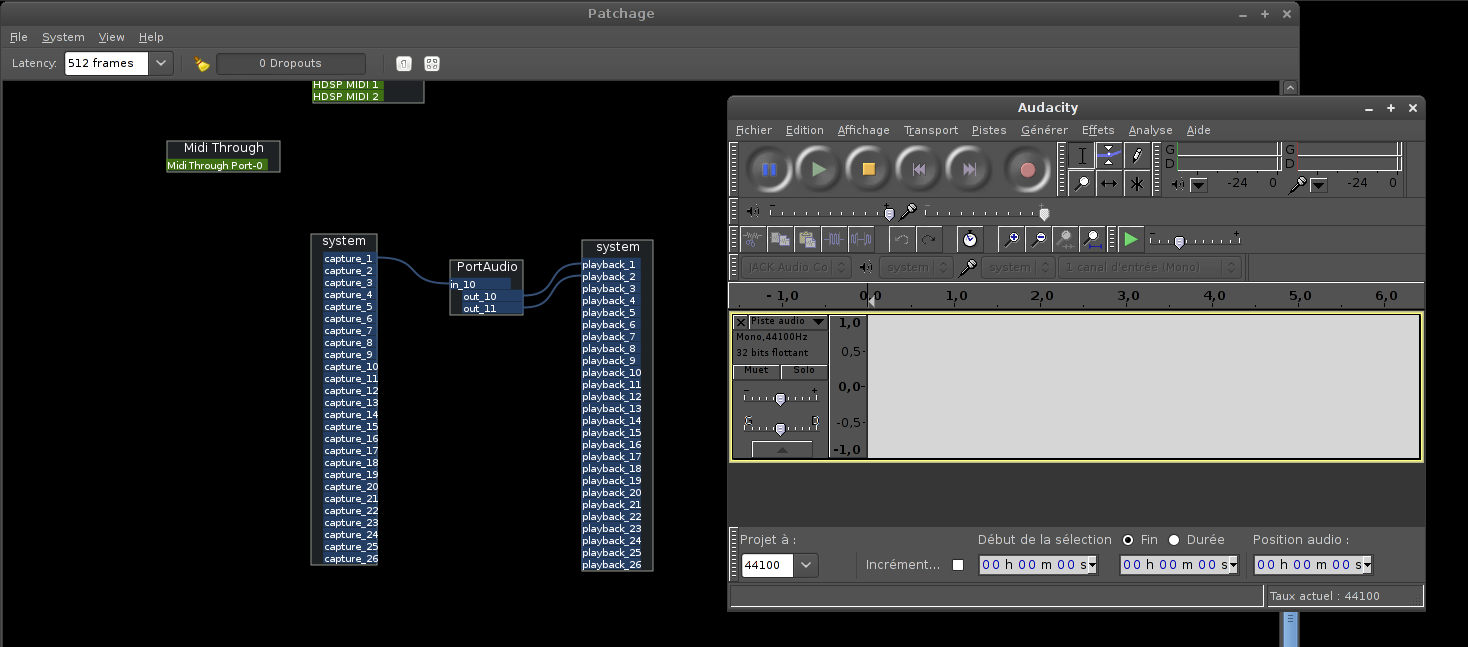Select the Draw pencil tool
The height and width of the screenshot is (647, 1468).
pos(1137,155)
